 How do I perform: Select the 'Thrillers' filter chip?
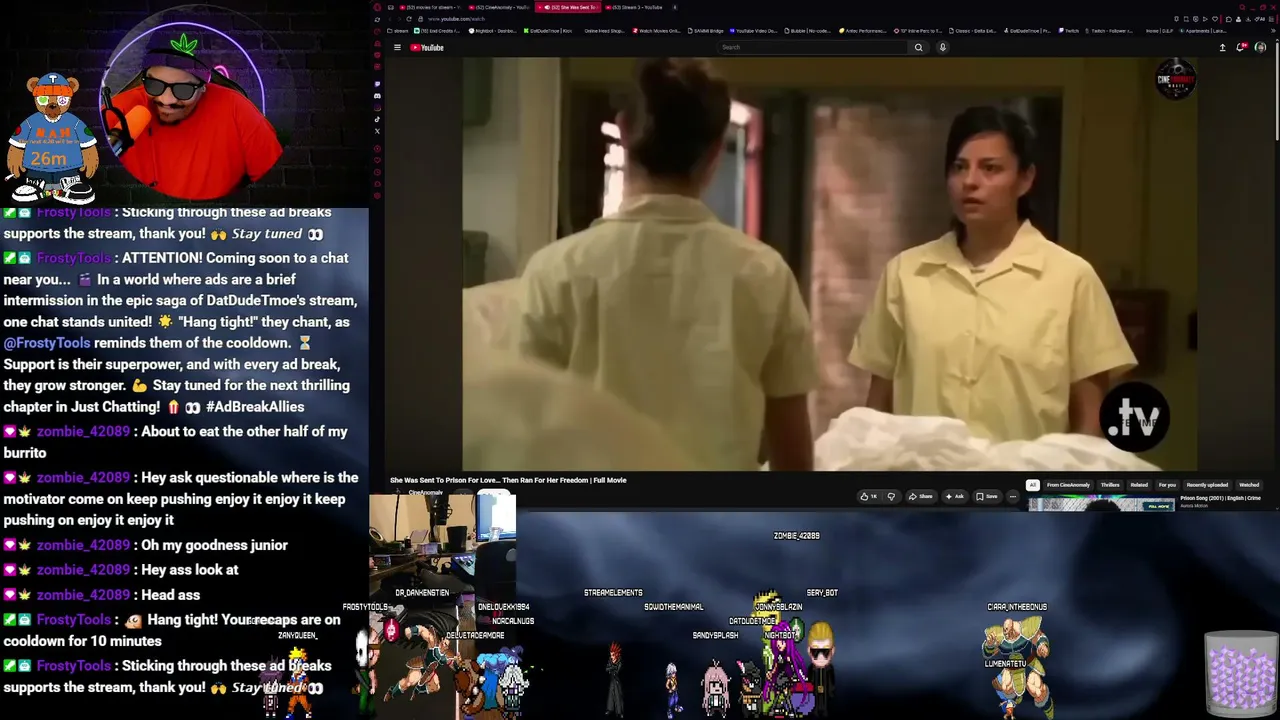[x=1110, y=485]
